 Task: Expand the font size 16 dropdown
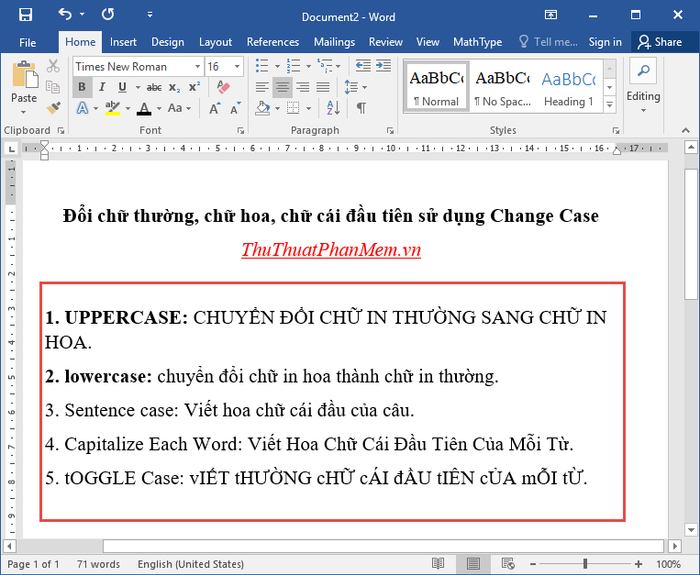[x=237, y=67]
